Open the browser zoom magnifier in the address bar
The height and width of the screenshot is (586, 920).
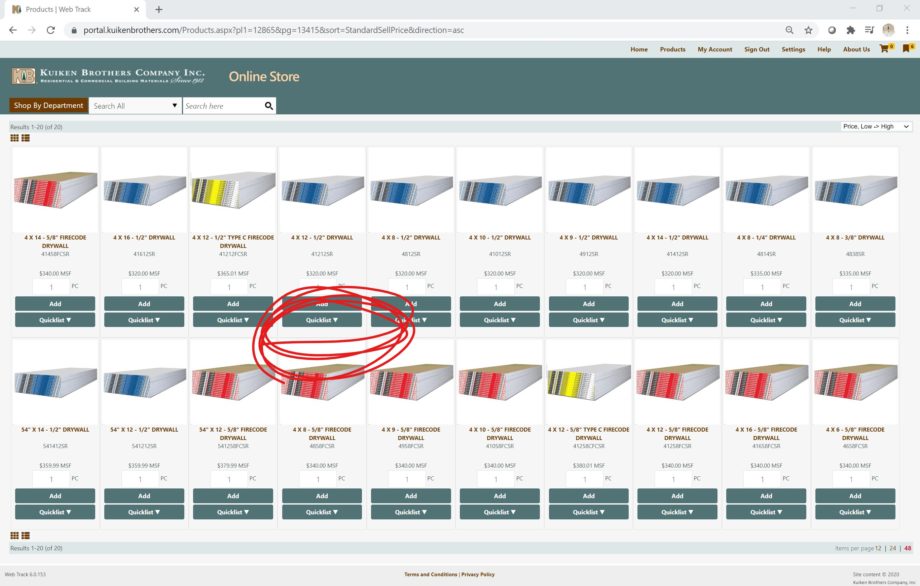tap(789, 30)
